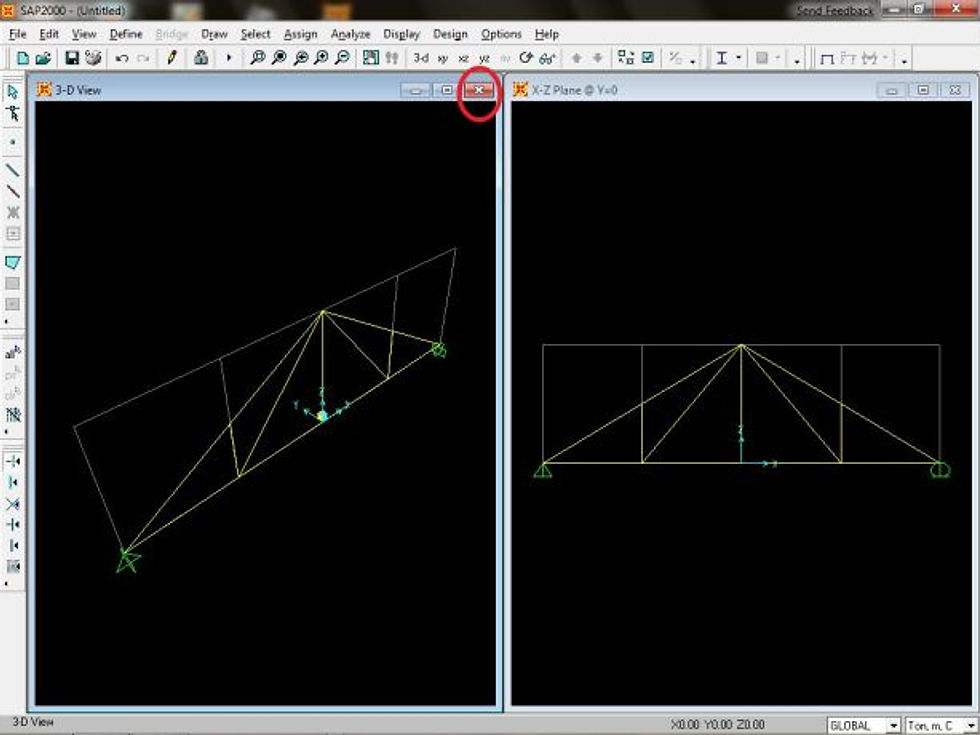Open the View menu
The width and height of the screenshot is (980, 735).
(x=84, y=34)
